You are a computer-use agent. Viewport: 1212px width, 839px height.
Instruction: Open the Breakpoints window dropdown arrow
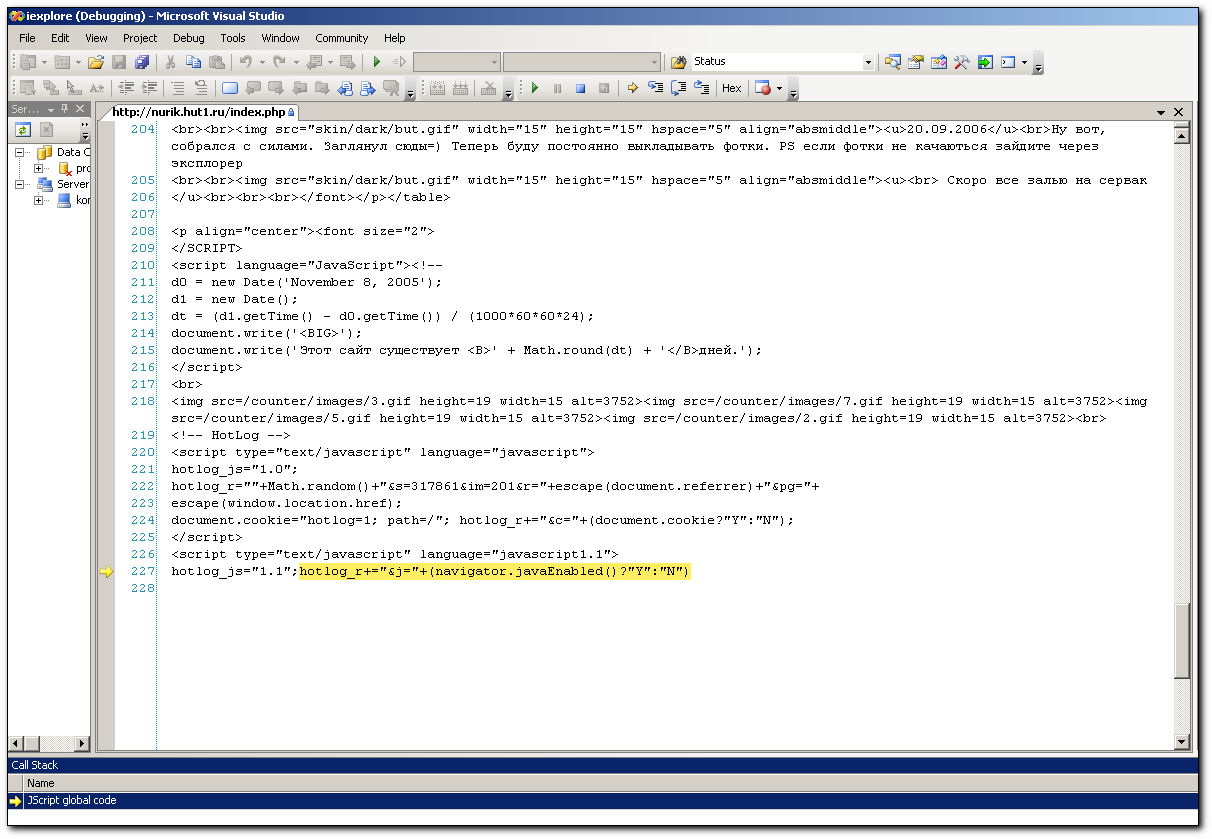pos(779,88)
